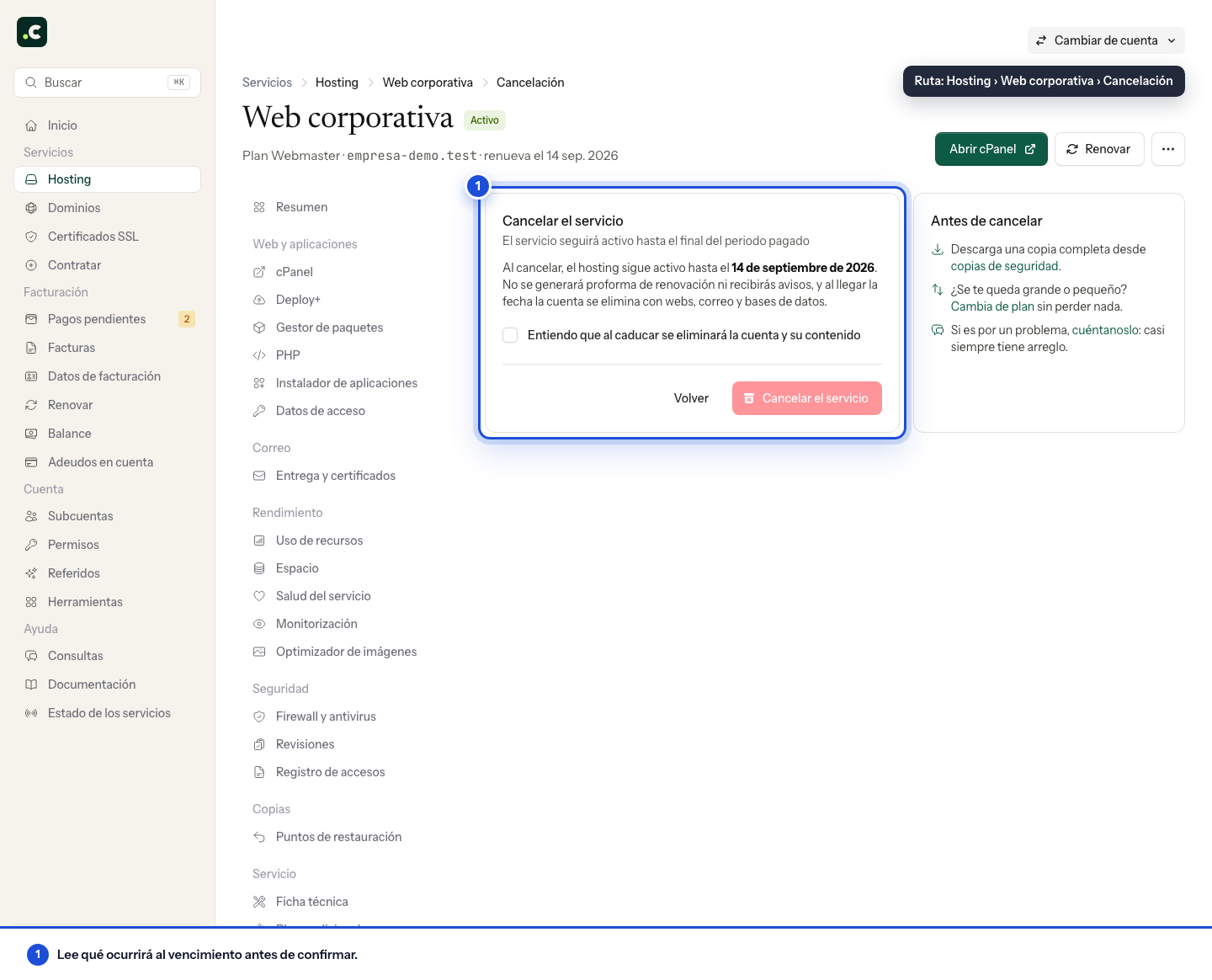Click the Web corporativa breadcrumb link

click(428, 83)
